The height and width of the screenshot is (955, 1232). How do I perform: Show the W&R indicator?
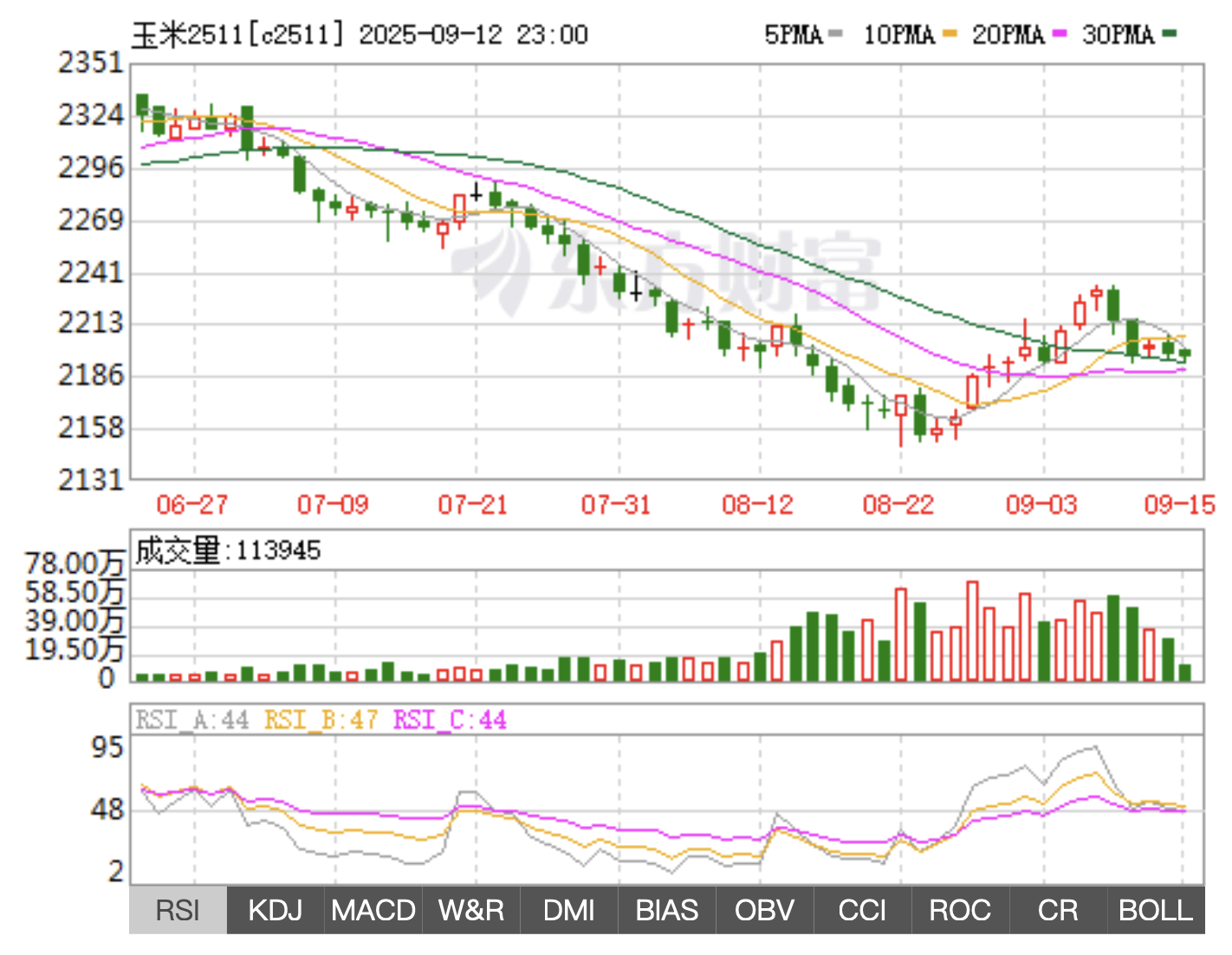click(471, 910)
